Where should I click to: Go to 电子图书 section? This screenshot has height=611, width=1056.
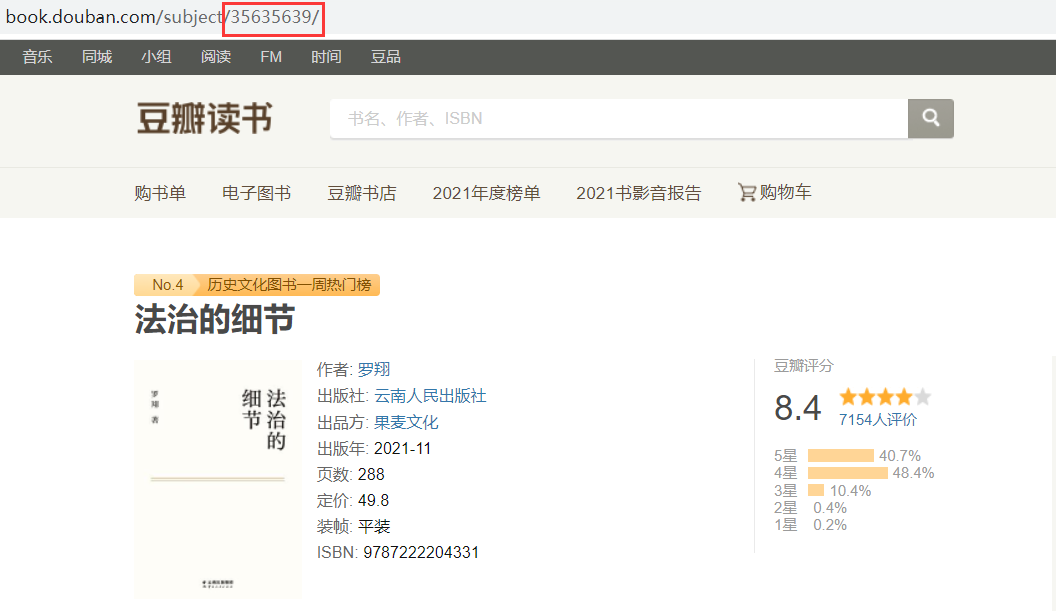257,193
